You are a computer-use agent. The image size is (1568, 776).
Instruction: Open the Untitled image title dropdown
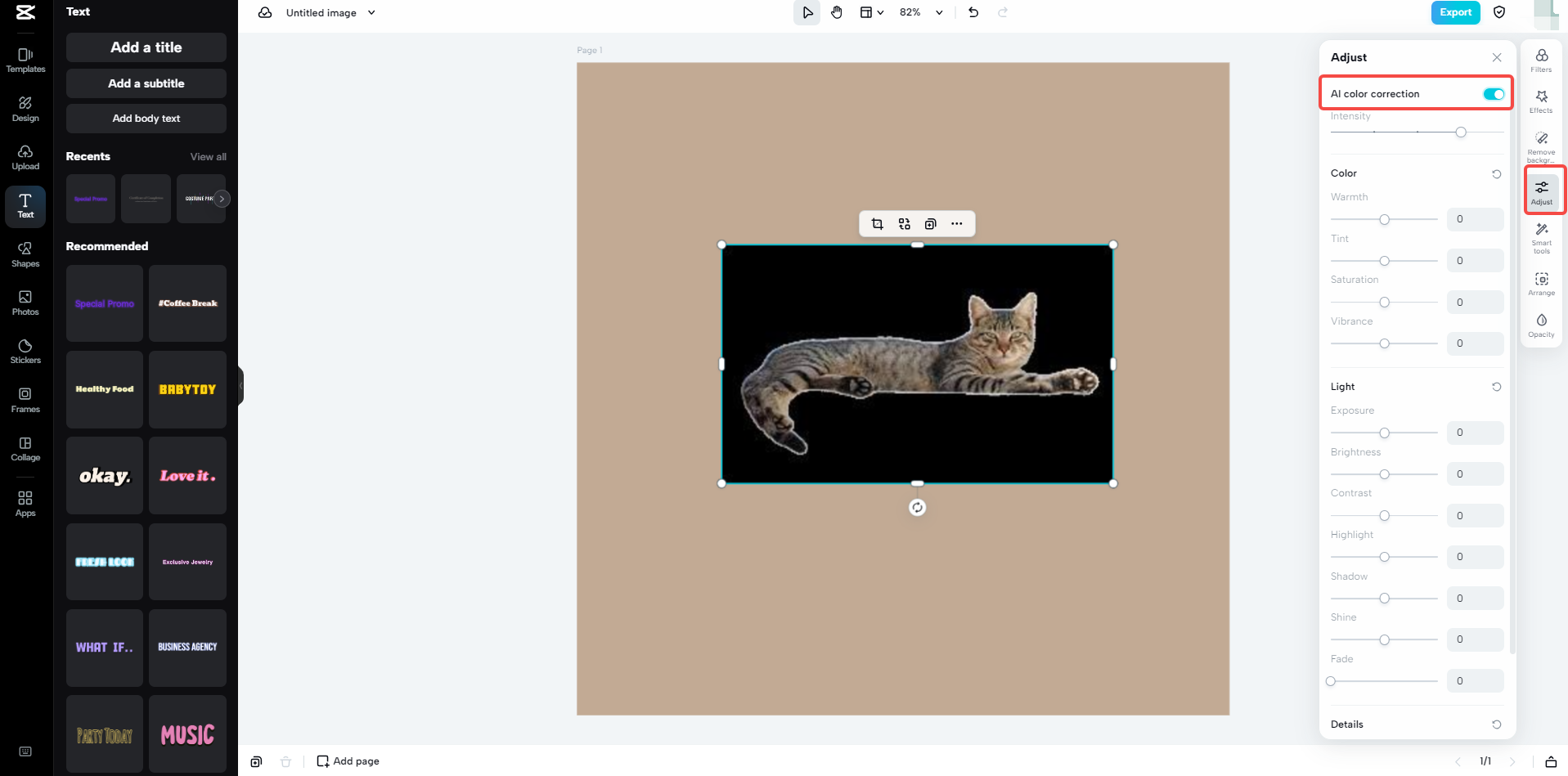click(x=371, y=12)
